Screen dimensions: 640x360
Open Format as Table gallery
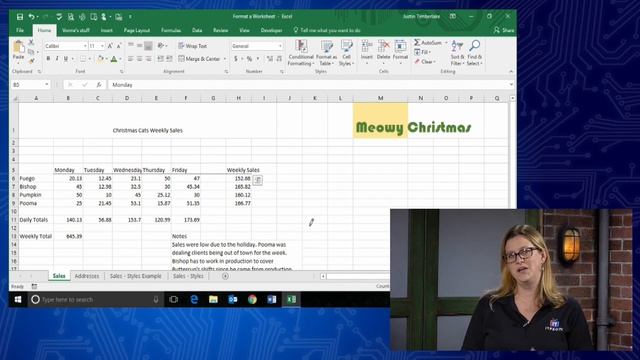point(327,53)
